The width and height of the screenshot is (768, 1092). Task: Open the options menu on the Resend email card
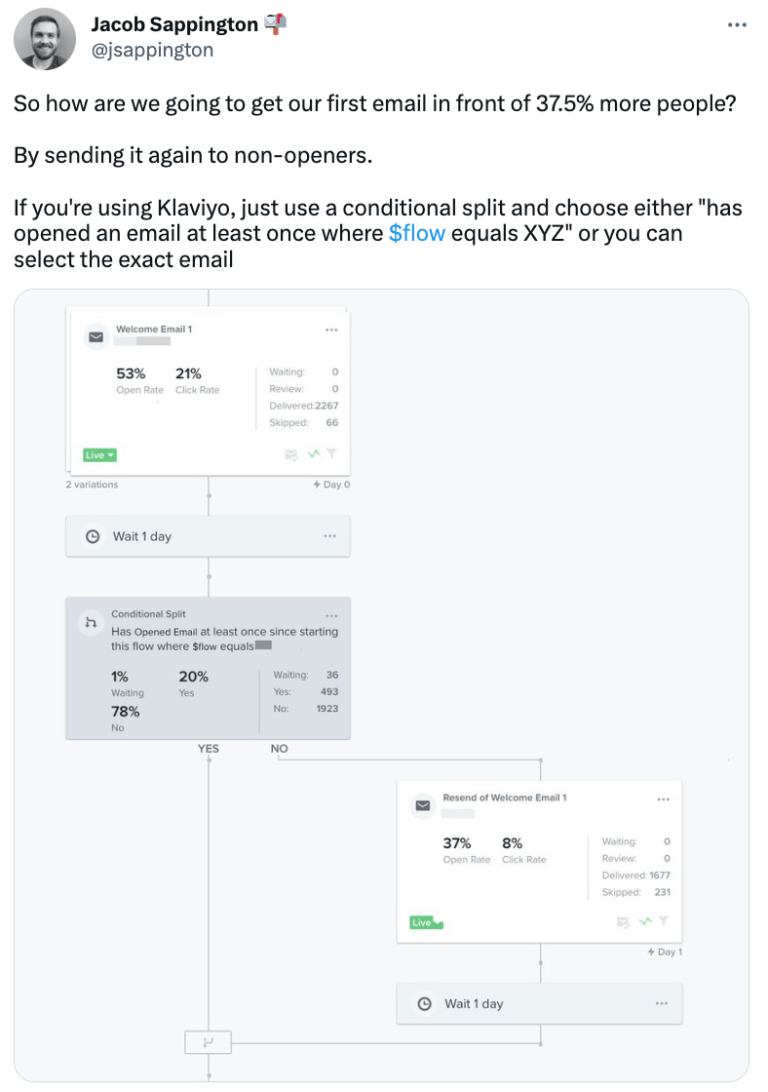[663, 798]
